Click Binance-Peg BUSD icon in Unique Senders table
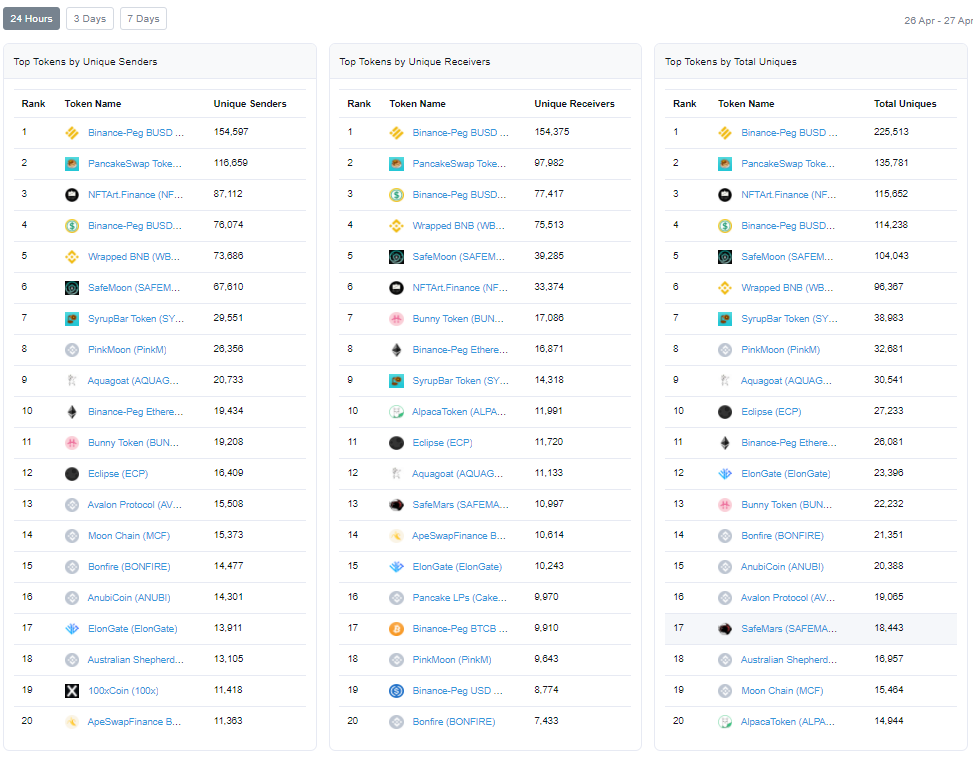This screenshot has width=978, height=758. 72,133
